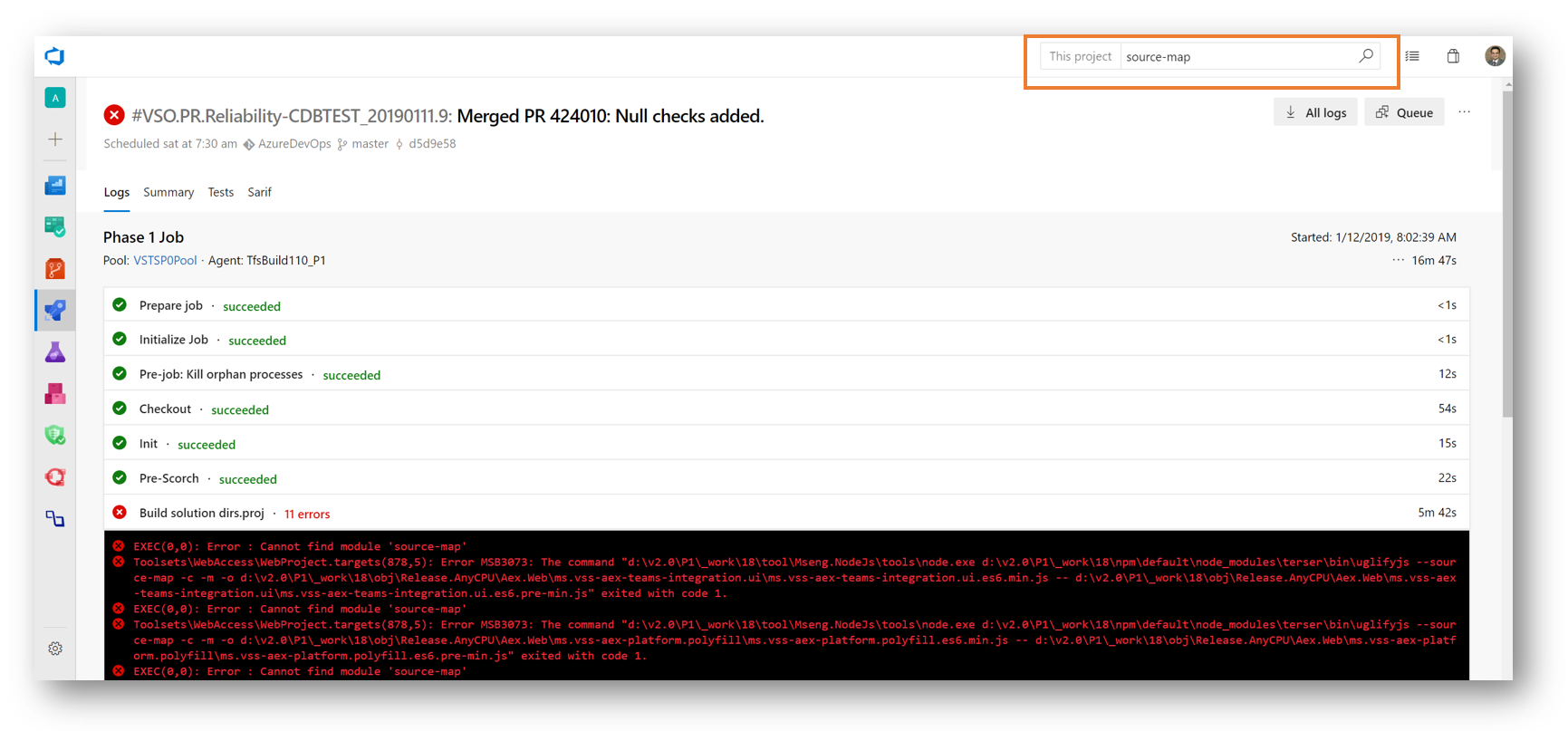Click the user profile avatar
This screenshot has height=731, width=1568.
click(x=1495, y=56)
